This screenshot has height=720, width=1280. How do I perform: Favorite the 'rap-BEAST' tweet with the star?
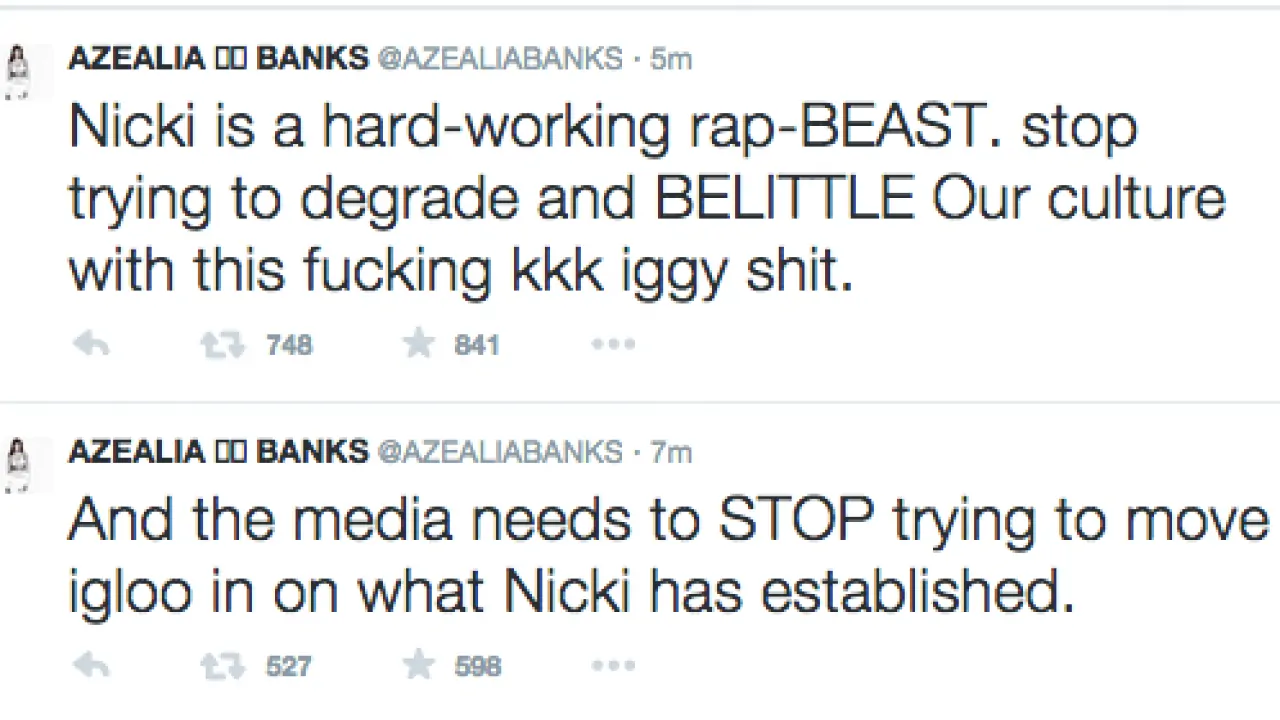(419, 344)
